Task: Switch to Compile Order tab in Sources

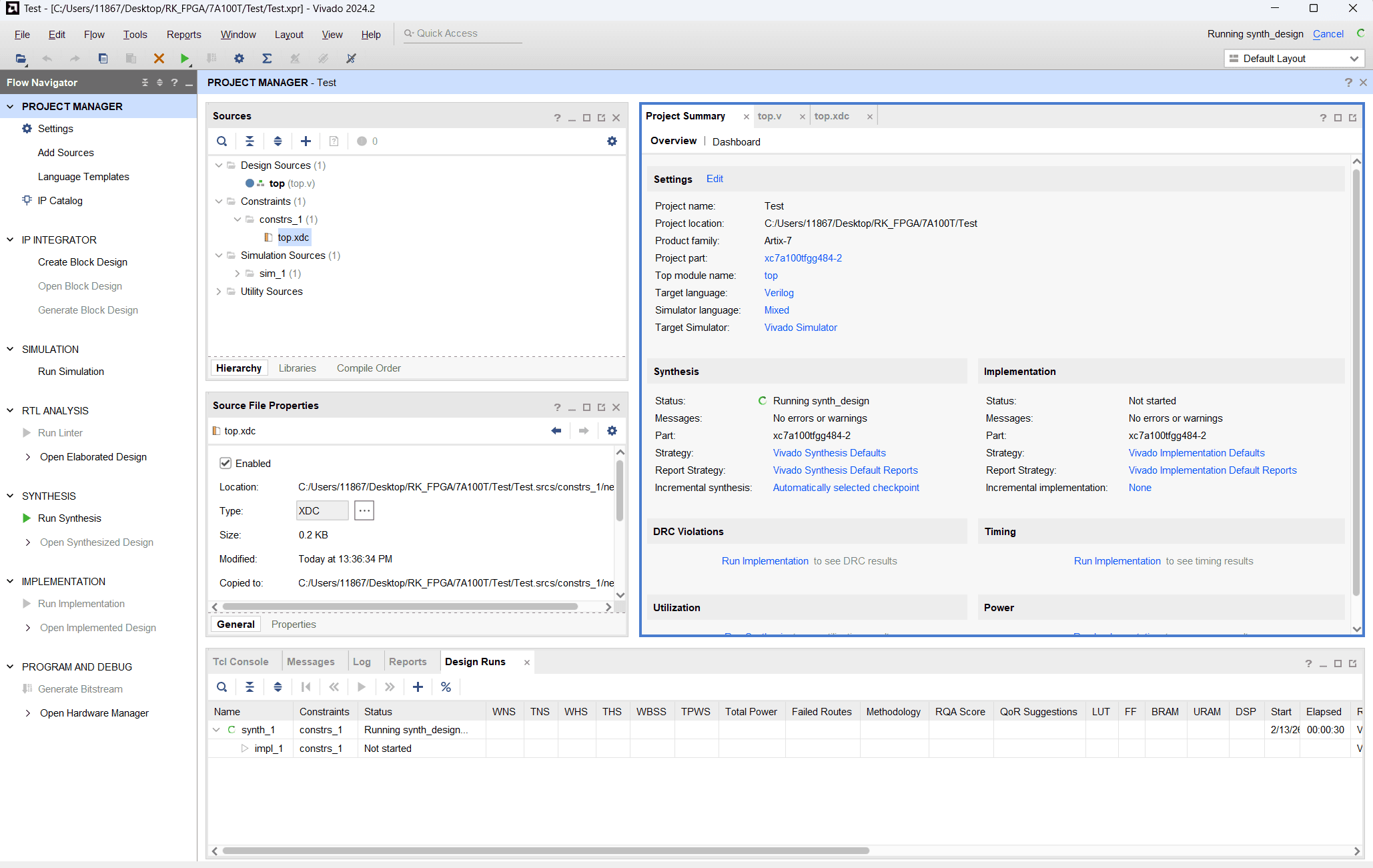Action: (368, 368)
